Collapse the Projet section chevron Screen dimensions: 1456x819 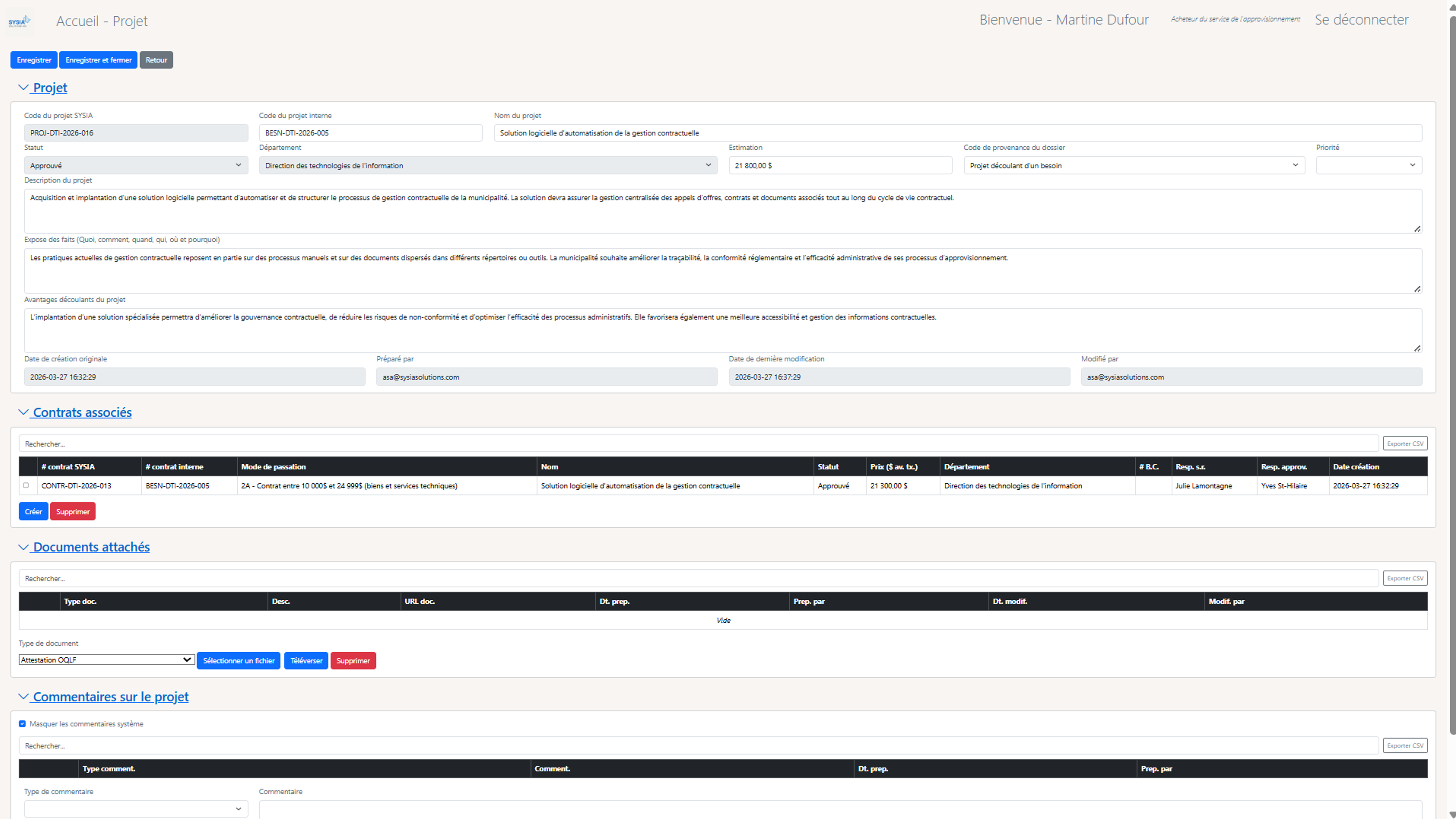(23, 88)
